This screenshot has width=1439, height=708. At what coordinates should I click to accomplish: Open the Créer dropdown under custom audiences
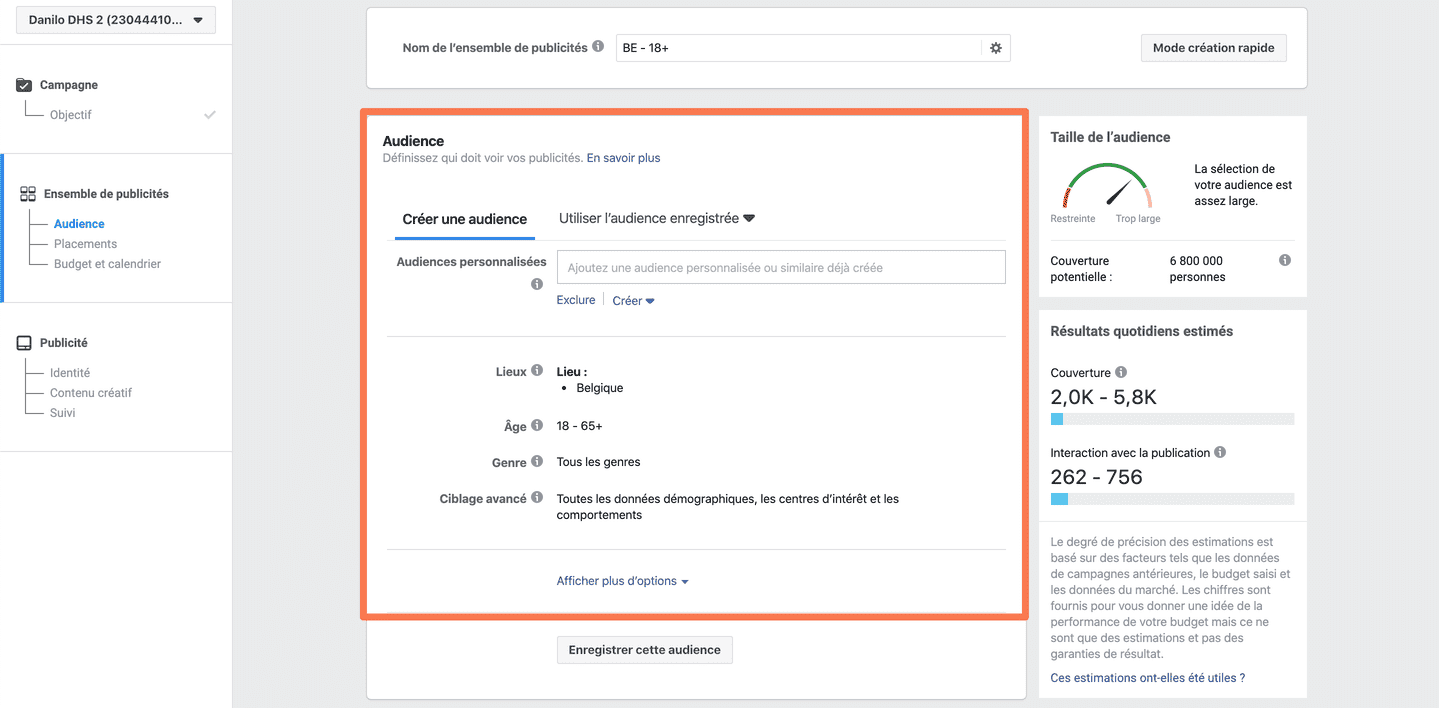click(633, 301)
